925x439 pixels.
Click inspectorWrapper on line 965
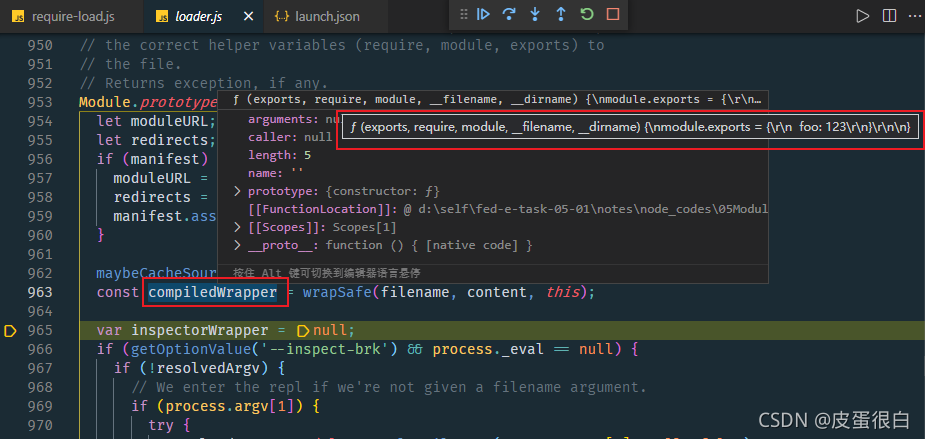(199, 330)
